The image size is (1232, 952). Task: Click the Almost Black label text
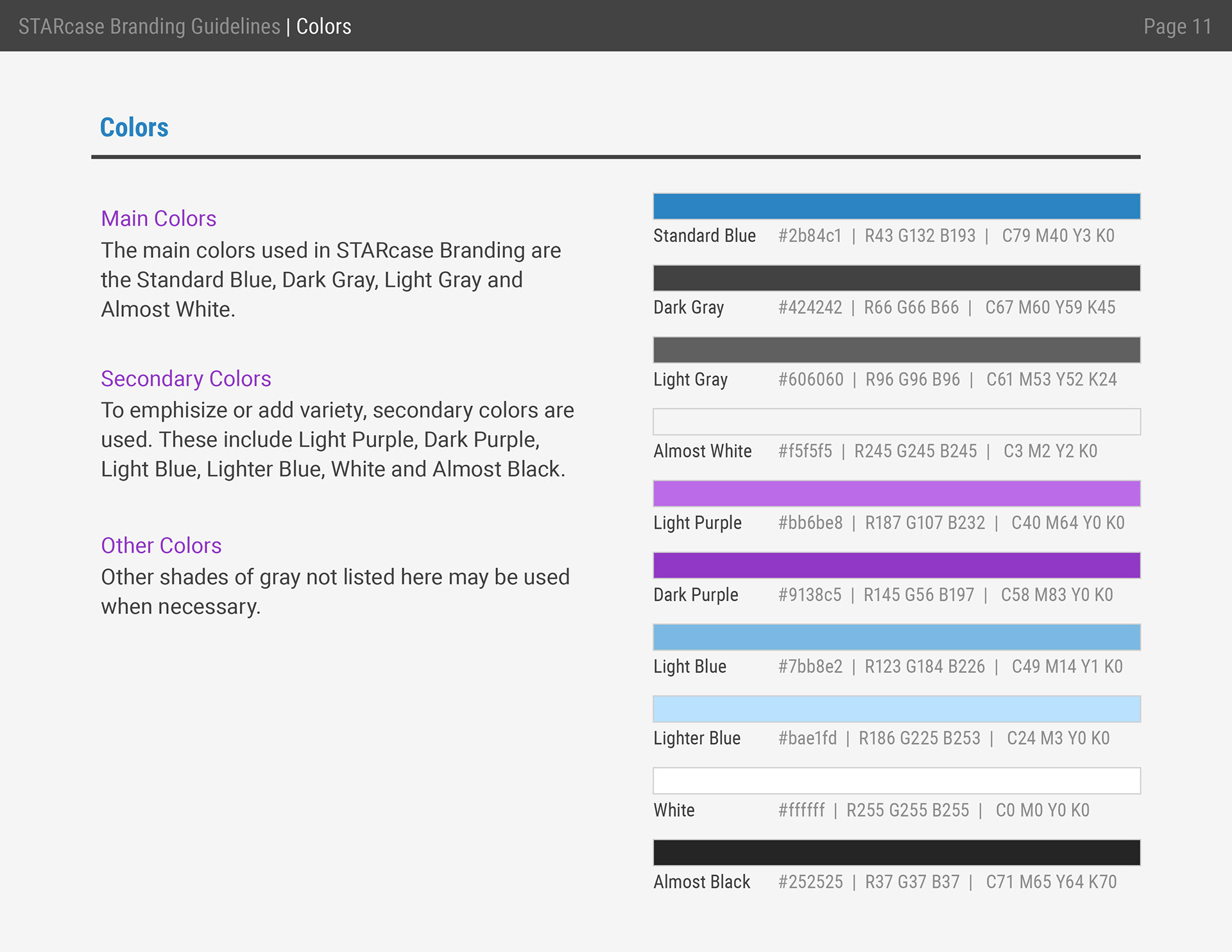701,882
